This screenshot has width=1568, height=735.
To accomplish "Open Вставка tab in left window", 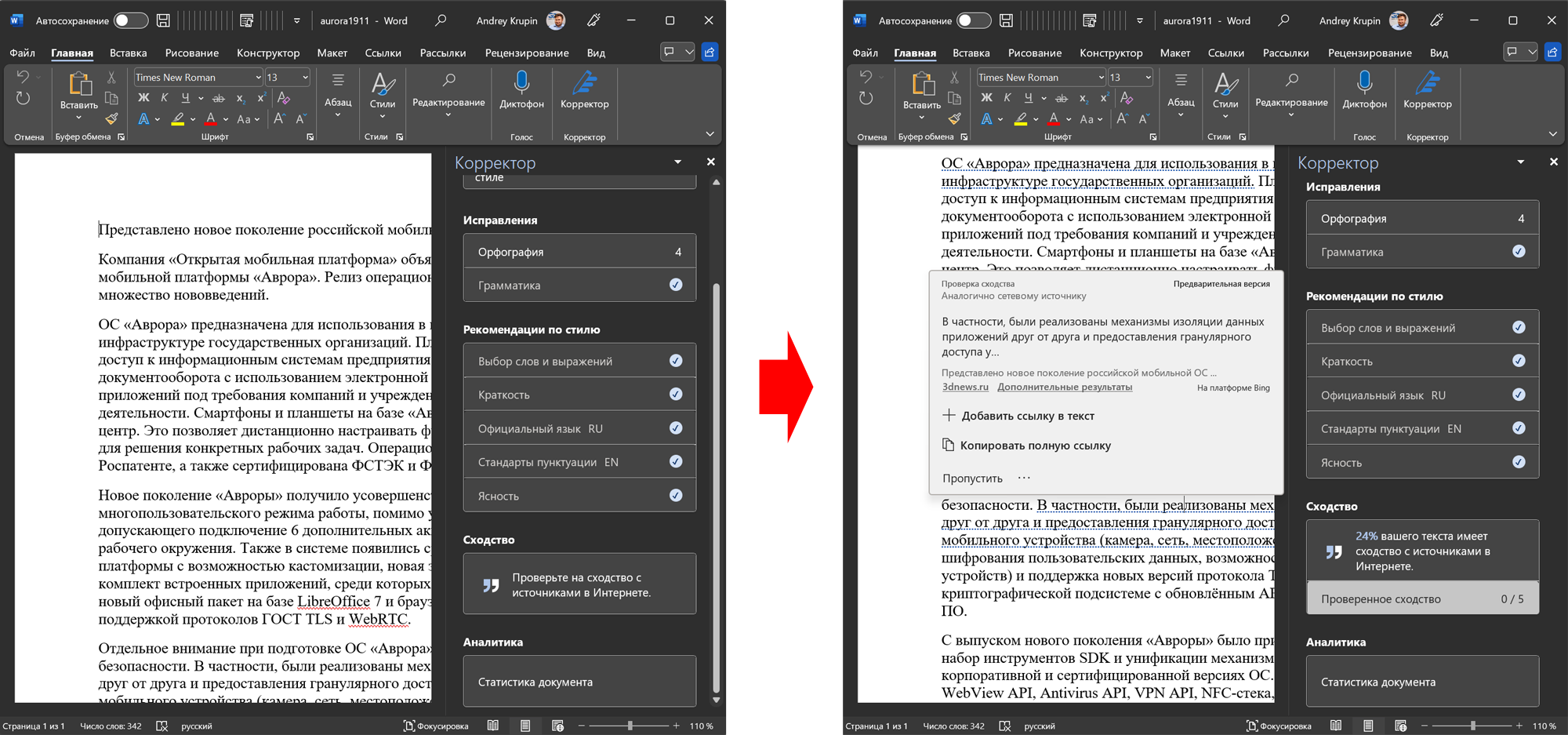I will [128, 53].
